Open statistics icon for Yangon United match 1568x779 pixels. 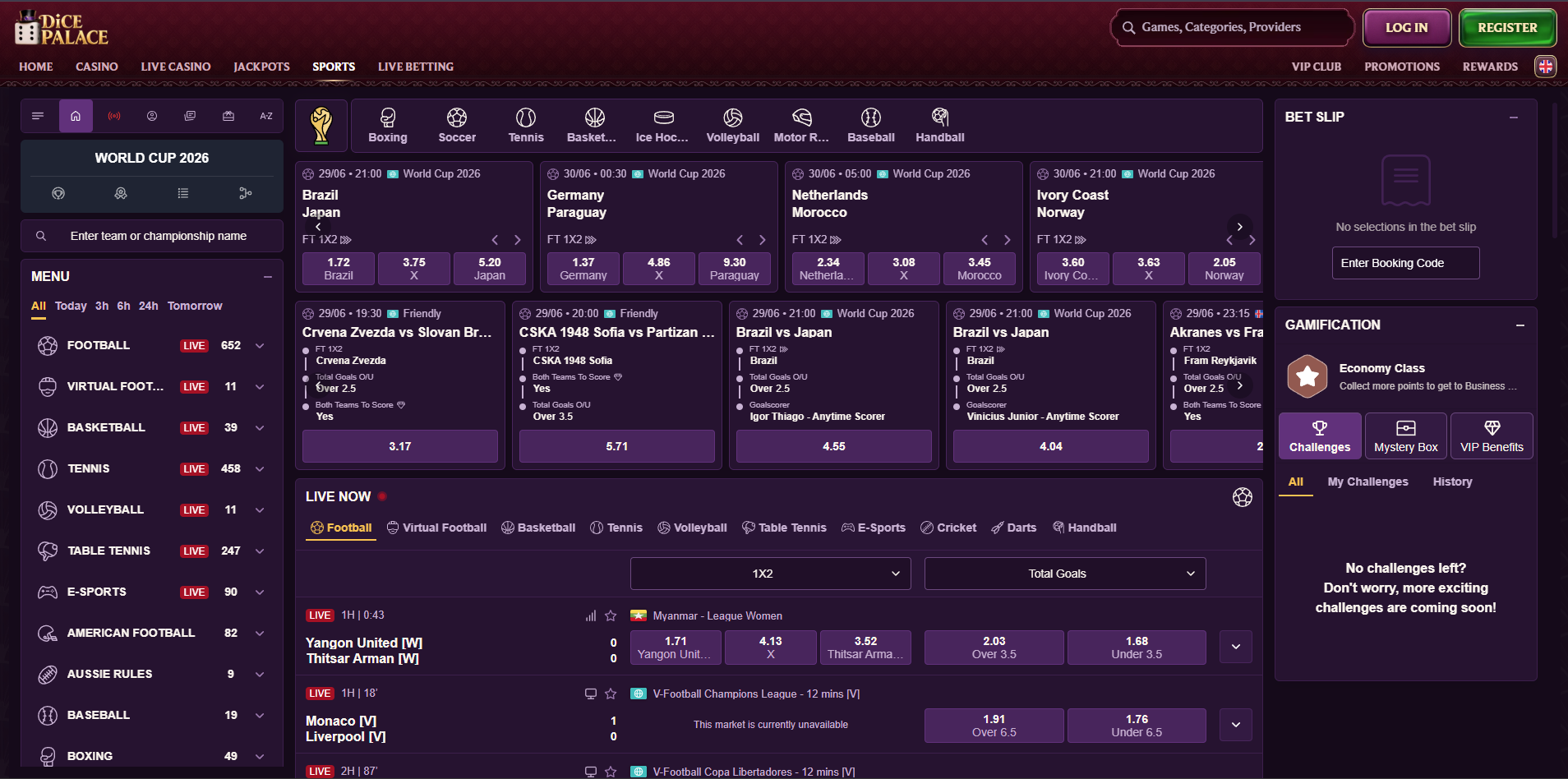pyautogui.click(x=590, y=615)
